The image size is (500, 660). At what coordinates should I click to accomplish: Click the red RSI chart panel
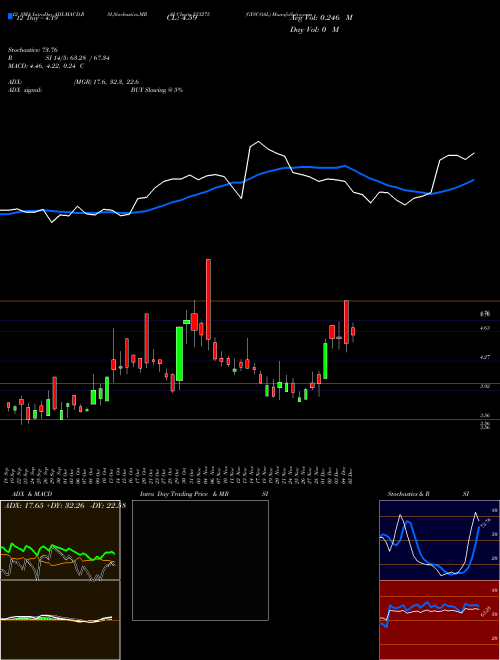tap(439, 620)
